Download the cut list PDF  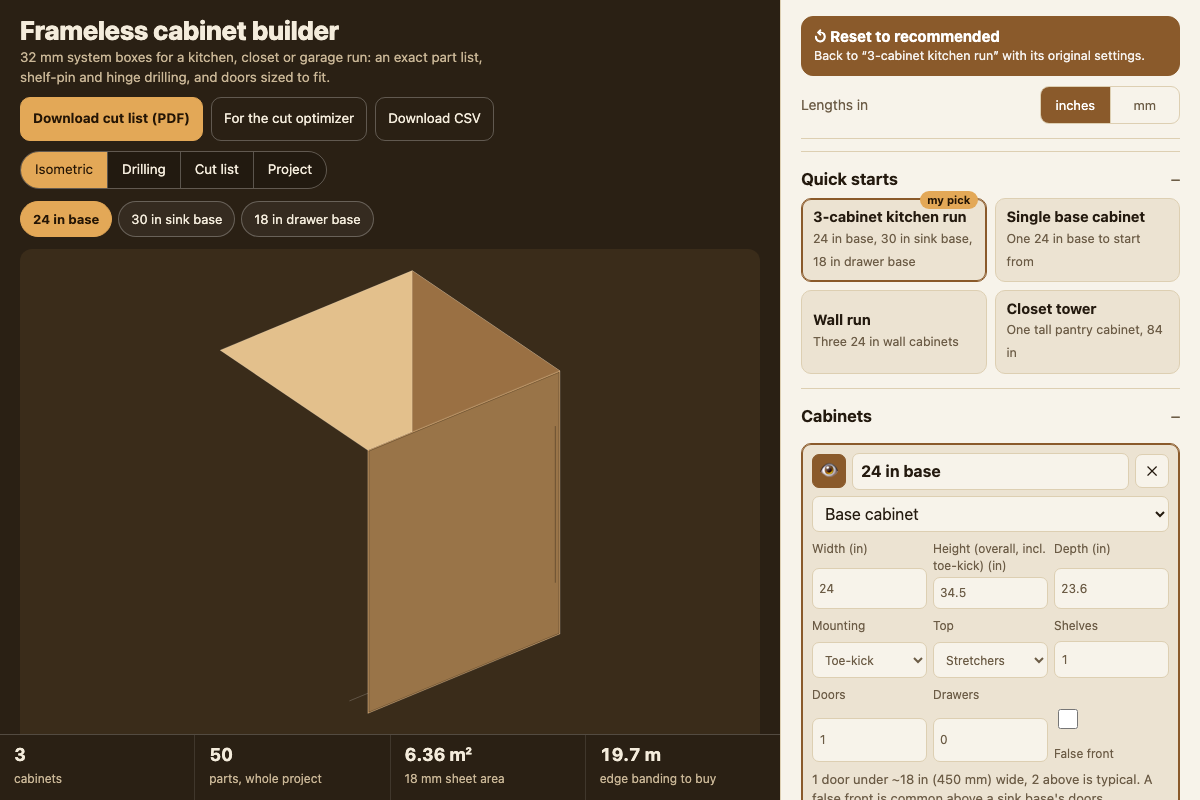111,119
